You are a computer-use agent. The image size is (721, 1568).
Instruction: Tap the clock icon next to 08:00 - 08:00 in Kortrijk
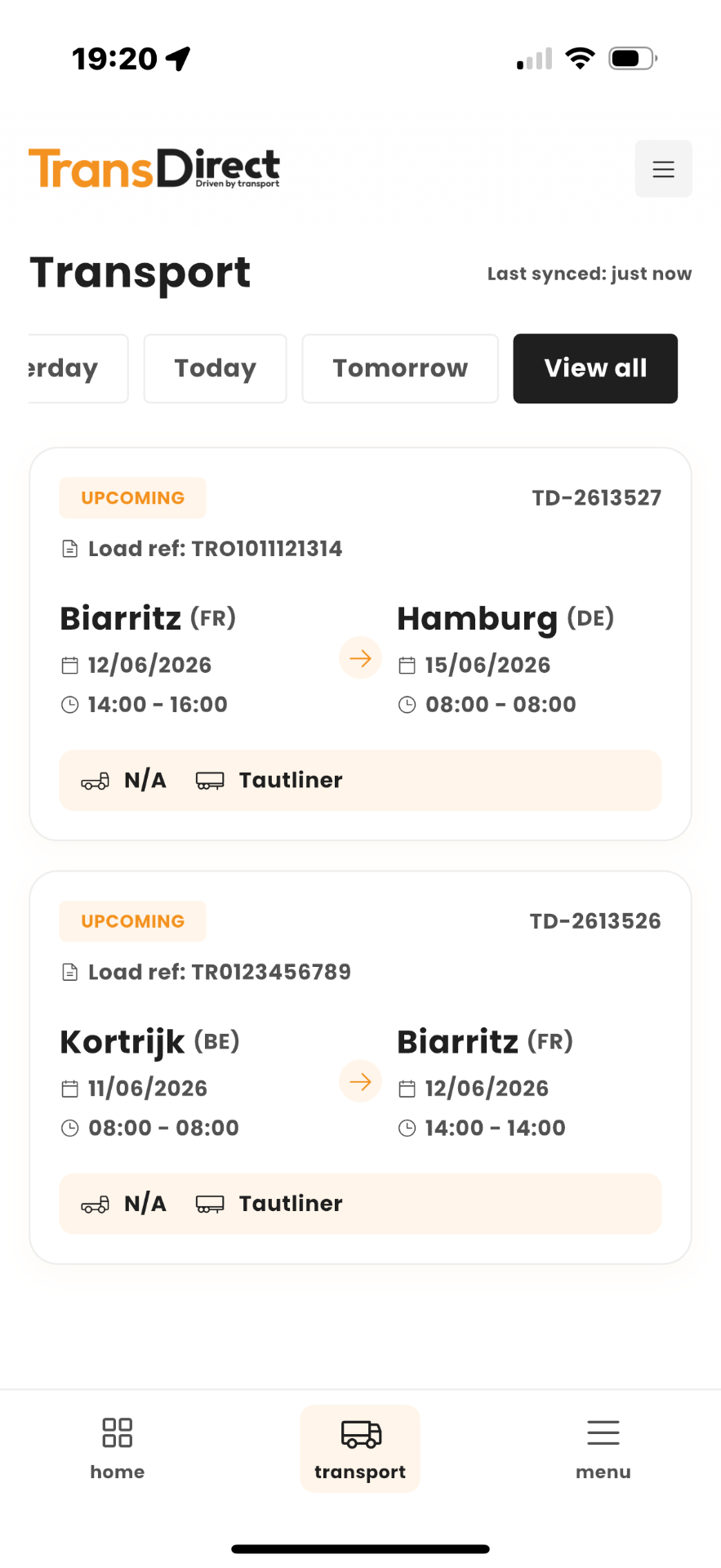pos(70,1129)
